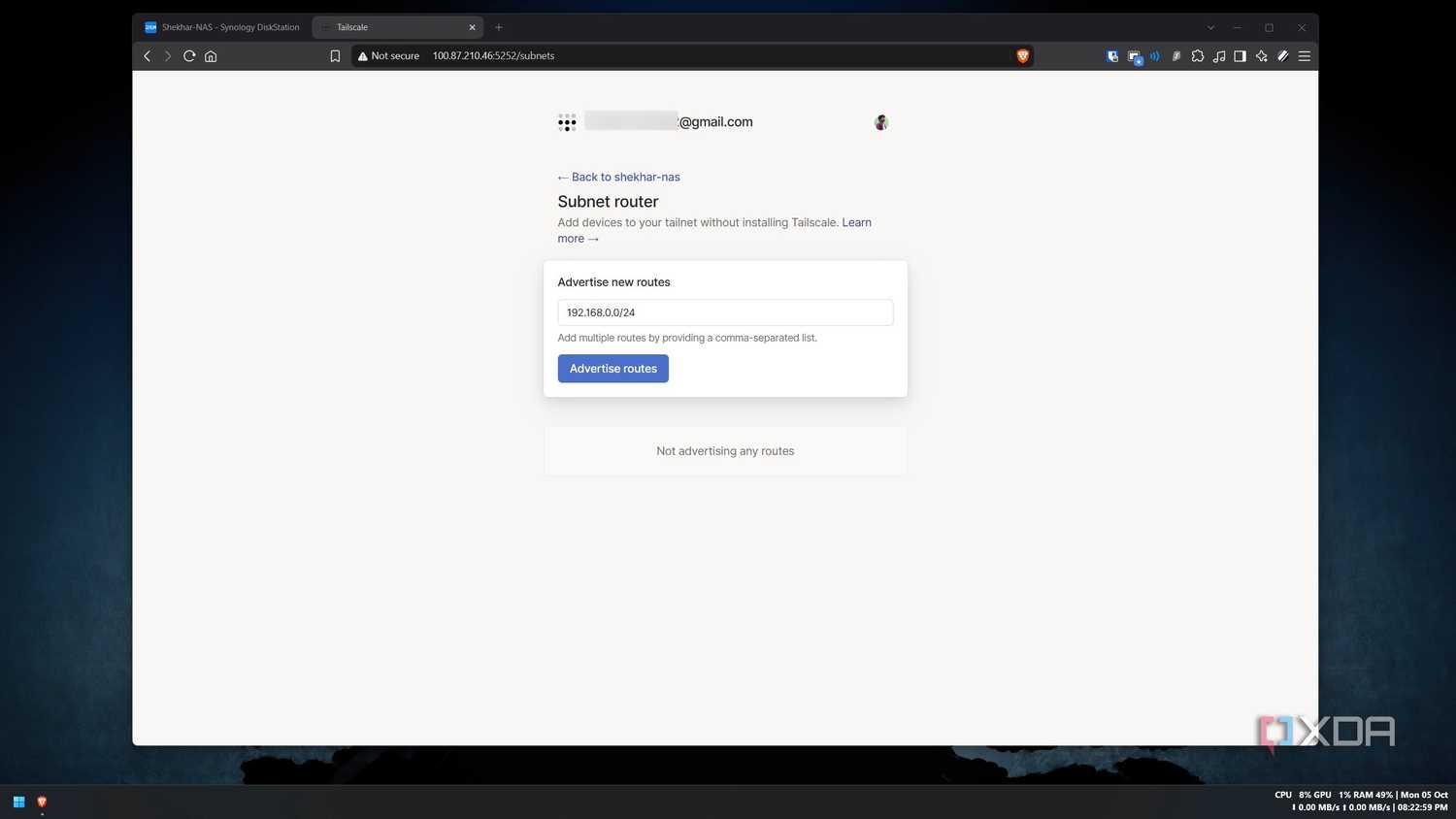Image resolution: width=1456 pixels, height=819 pixels.
Task: Go back to the previous page
Action: coord(148,56)
